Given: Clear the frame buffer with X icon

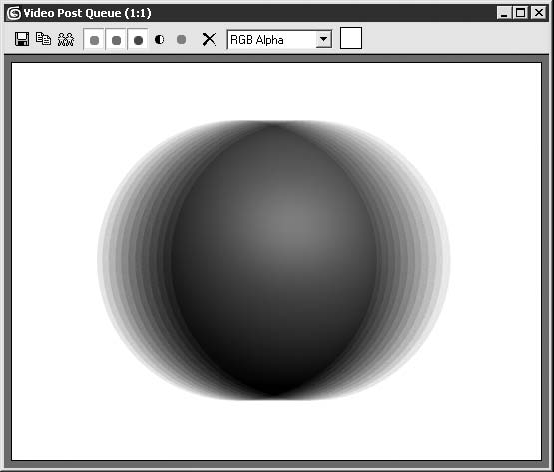Looking at the screenshot, I should coord(209,39).
